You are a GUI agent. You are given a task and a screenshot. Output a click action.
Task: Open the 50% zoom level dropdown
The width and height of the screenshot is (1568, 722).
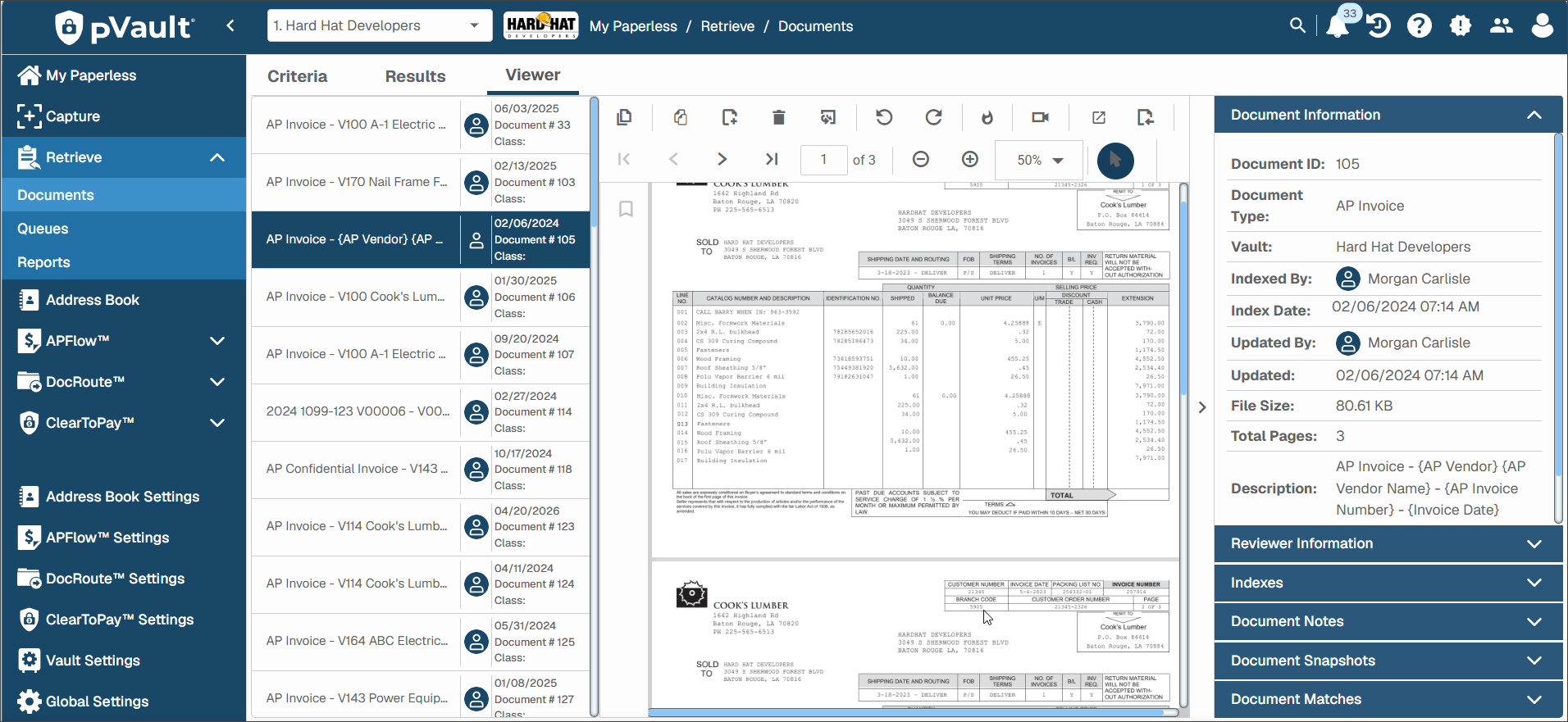[x=1039, y=160]
